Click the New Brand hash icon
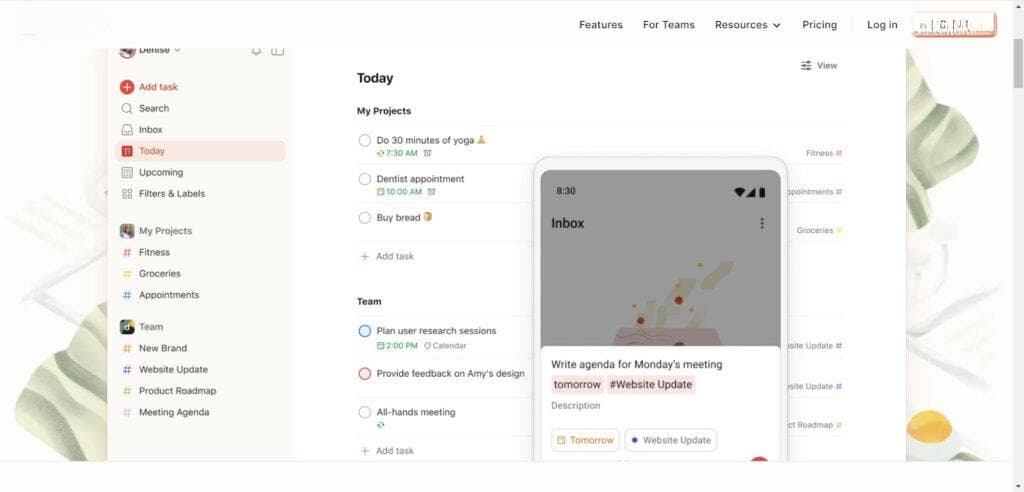Image resolution: width=1024 pixels, height=492 pixels. pyautogui.click(x=127, y=348)
